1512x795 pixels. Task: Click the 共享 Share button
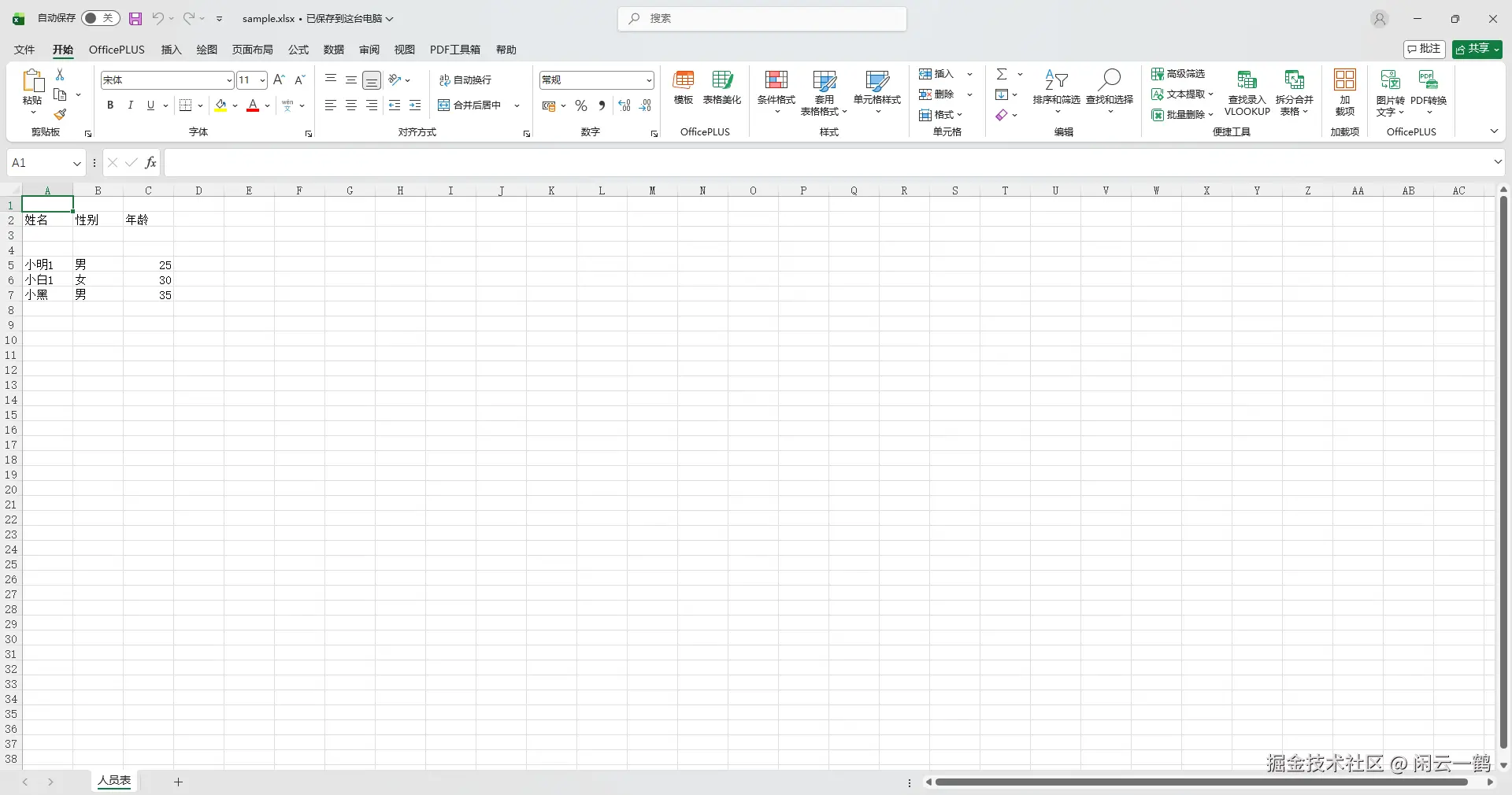point(1477,50)
